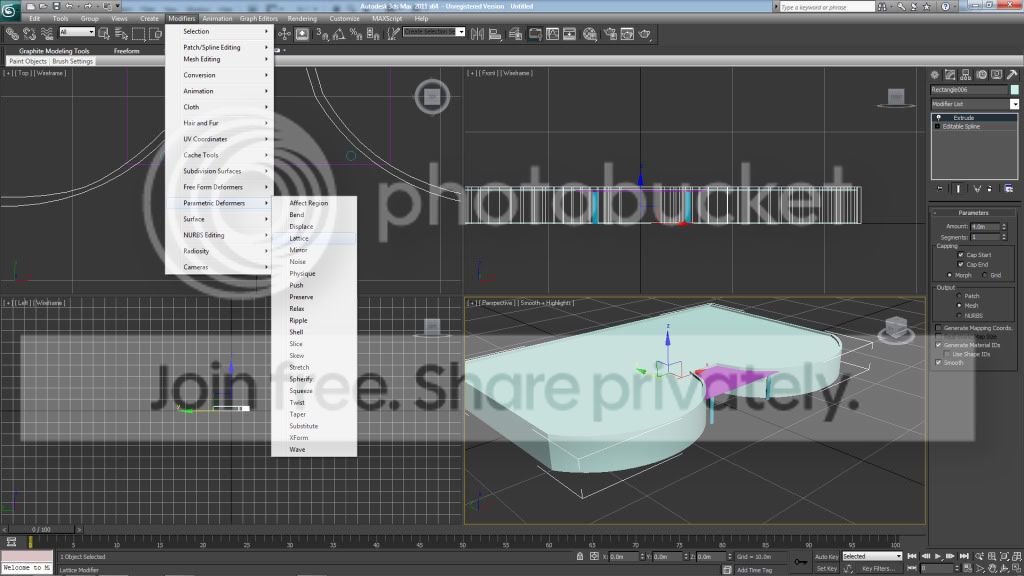The image size is (1024, 576).
Task: Select the Morph capping radio button
Action: 950,275
